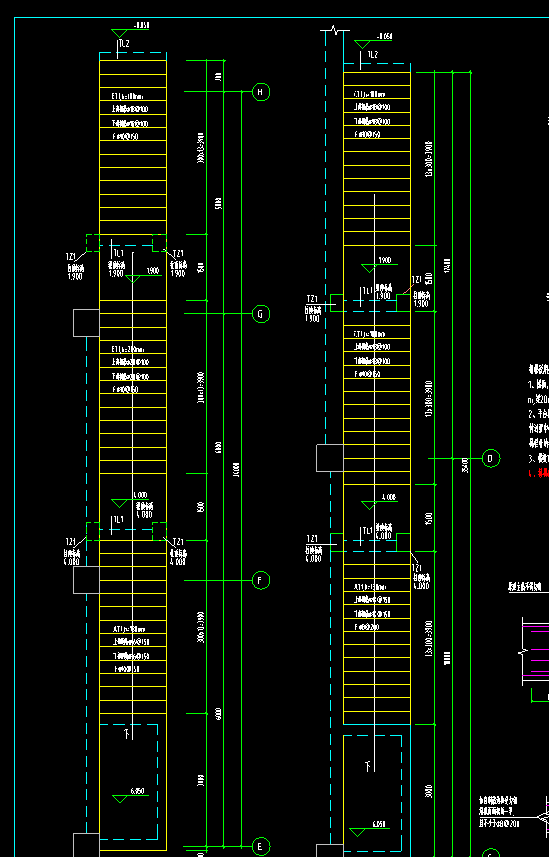Viewport: 549px width, 857px height.
Task: Select the axis bubble labeled G
Action: (260, 314)
